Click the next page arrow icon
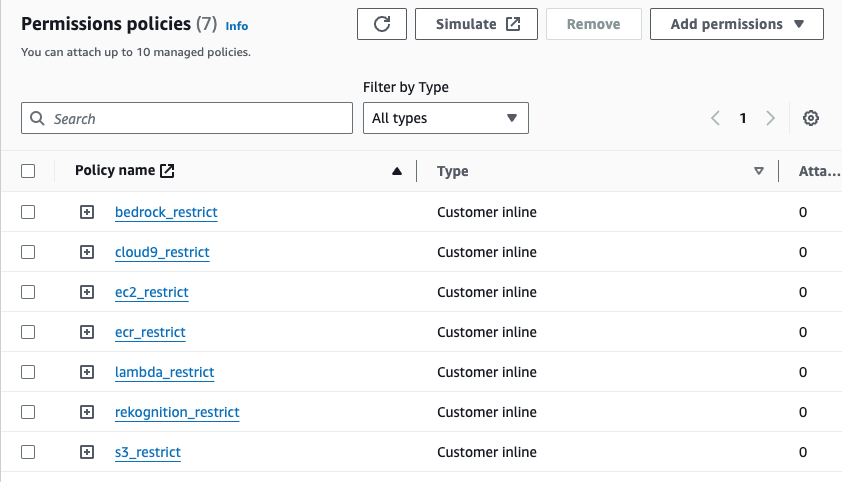Screen dimensions: 842x482 tap(770, 118)
